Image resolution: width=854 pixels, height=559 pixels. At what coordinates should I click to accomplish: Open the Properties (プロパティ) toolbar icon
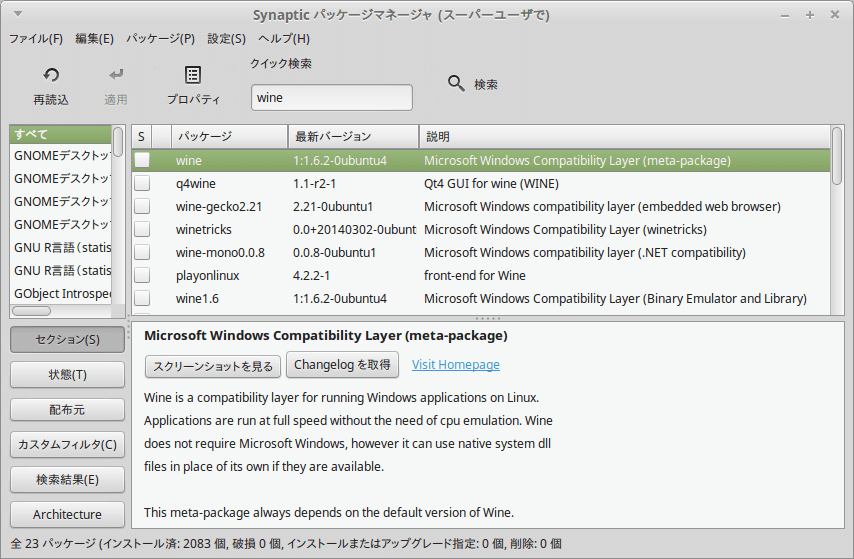point(193,75)
